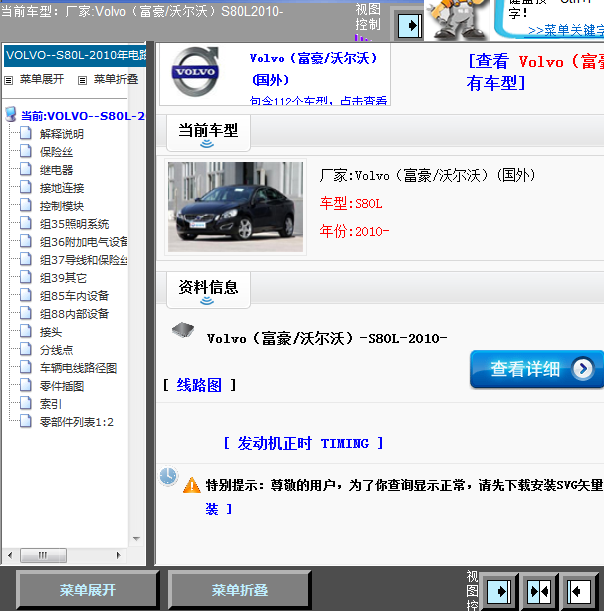Click the sidebar horizontal scroll-right arrow
This screenshot has height=611, width=604.
(119, 555)
